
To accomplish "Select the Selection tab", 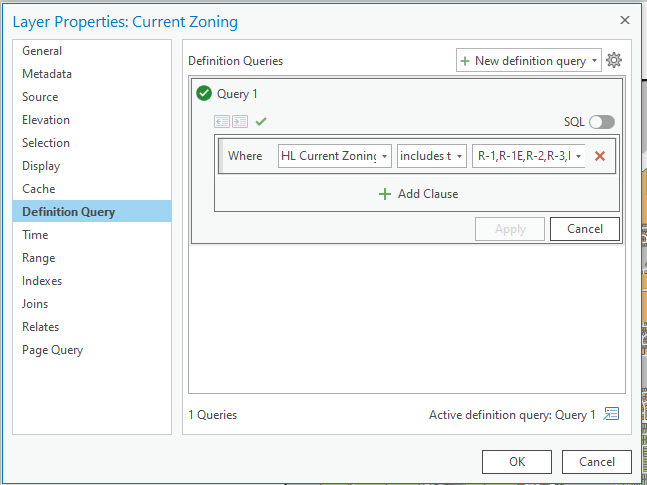I will coord(92,143).
